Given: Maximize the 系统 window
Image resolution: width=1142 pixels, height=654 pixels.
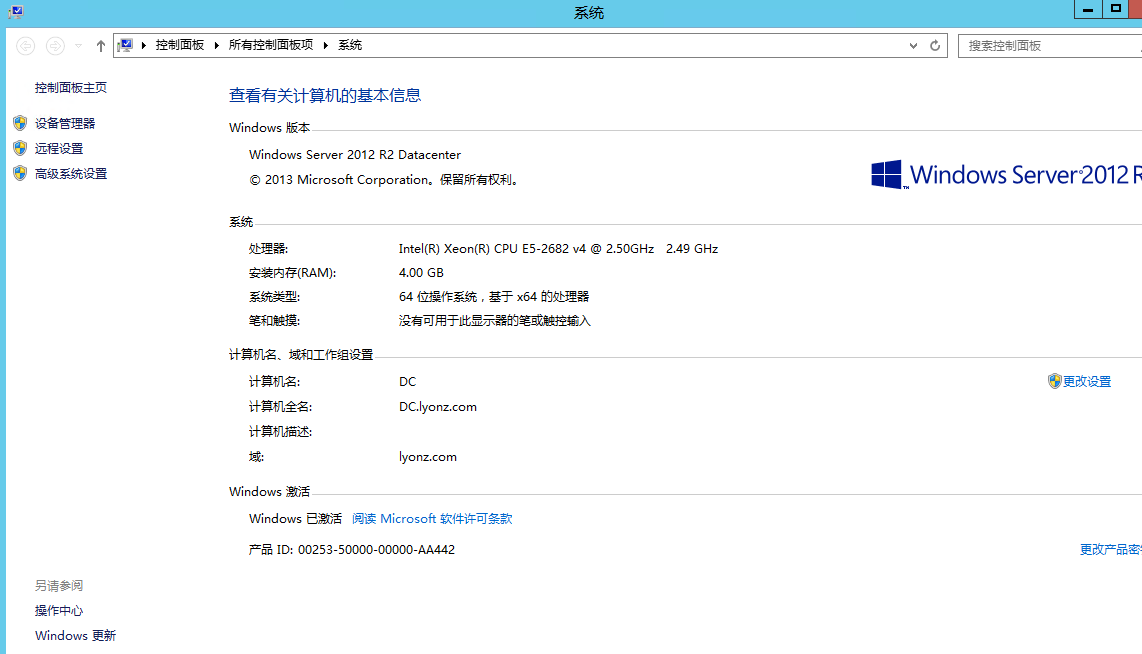Looking at the screenshot, I should [x=1115, y=9].
